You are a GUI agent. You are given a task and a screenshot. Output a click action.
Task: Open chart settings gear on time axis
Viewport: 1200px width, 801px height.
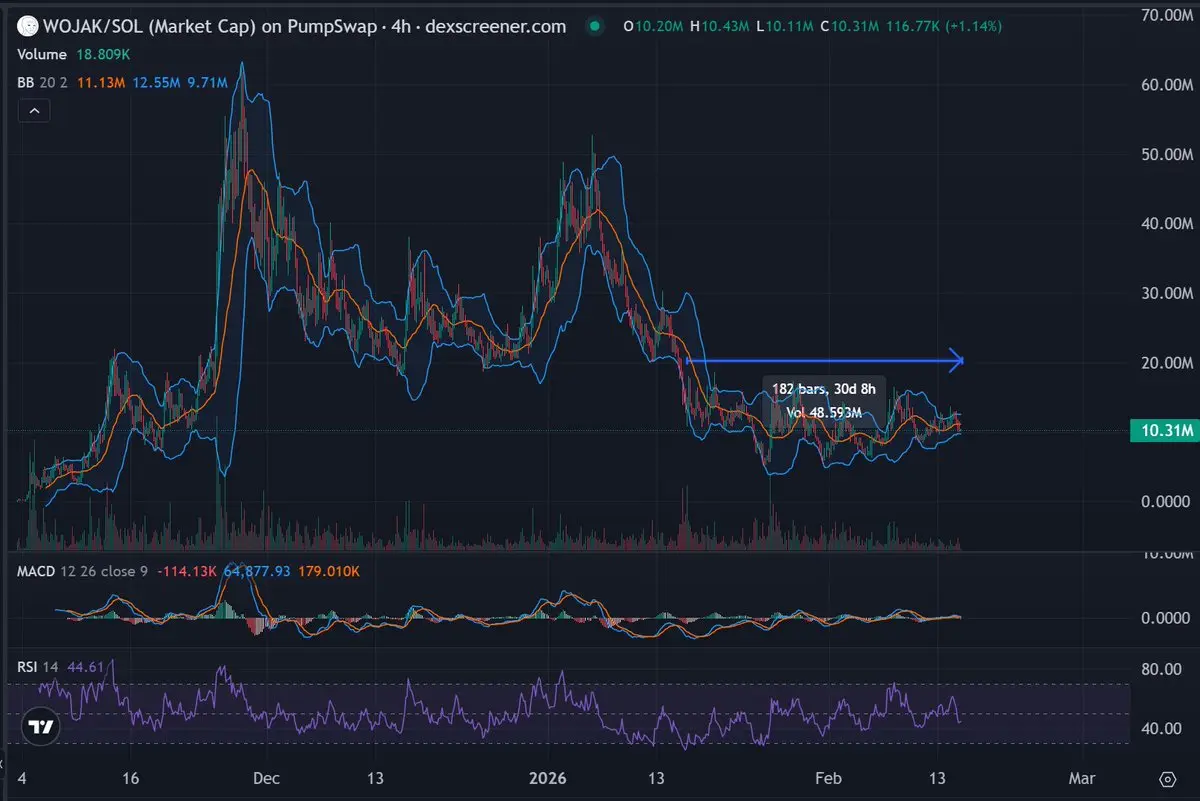tap(1167, 779)
